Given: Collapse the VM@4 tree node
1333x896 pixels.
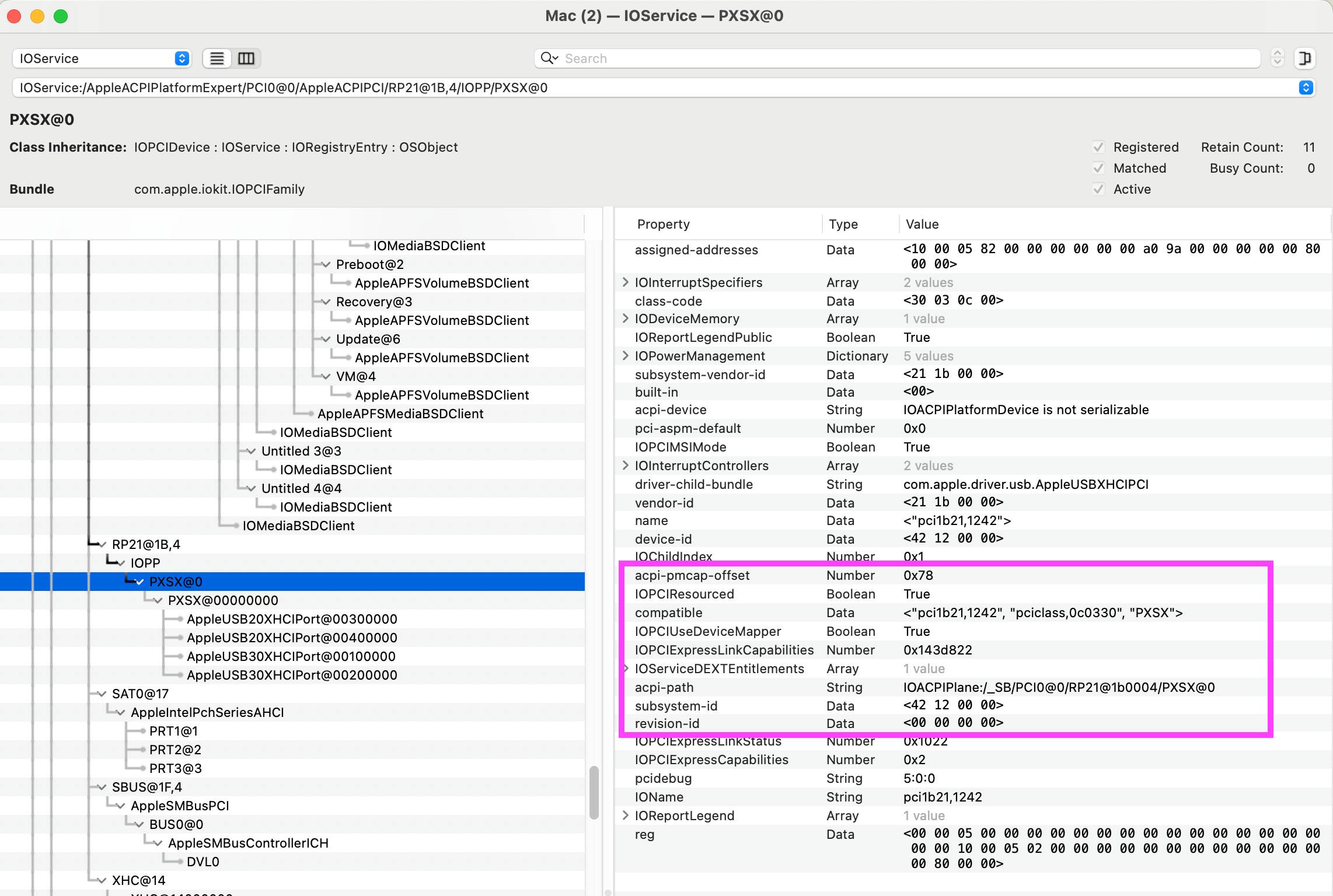Looking at the screenshot, I should 326,376.
